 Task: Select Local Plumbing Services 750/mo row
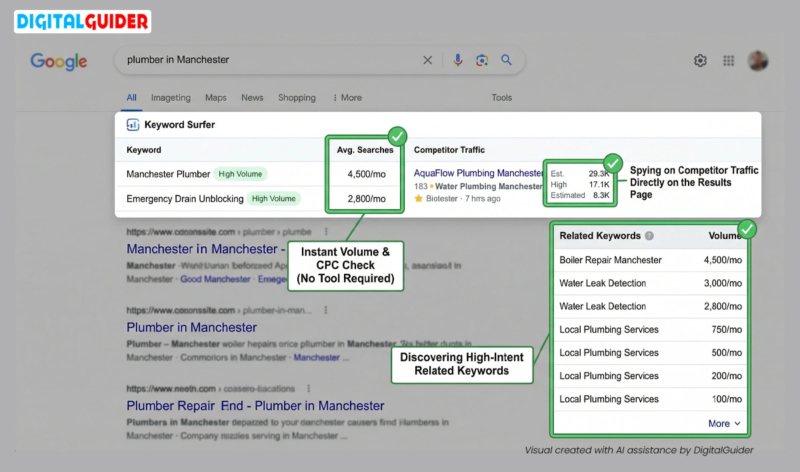coord(650,330)
